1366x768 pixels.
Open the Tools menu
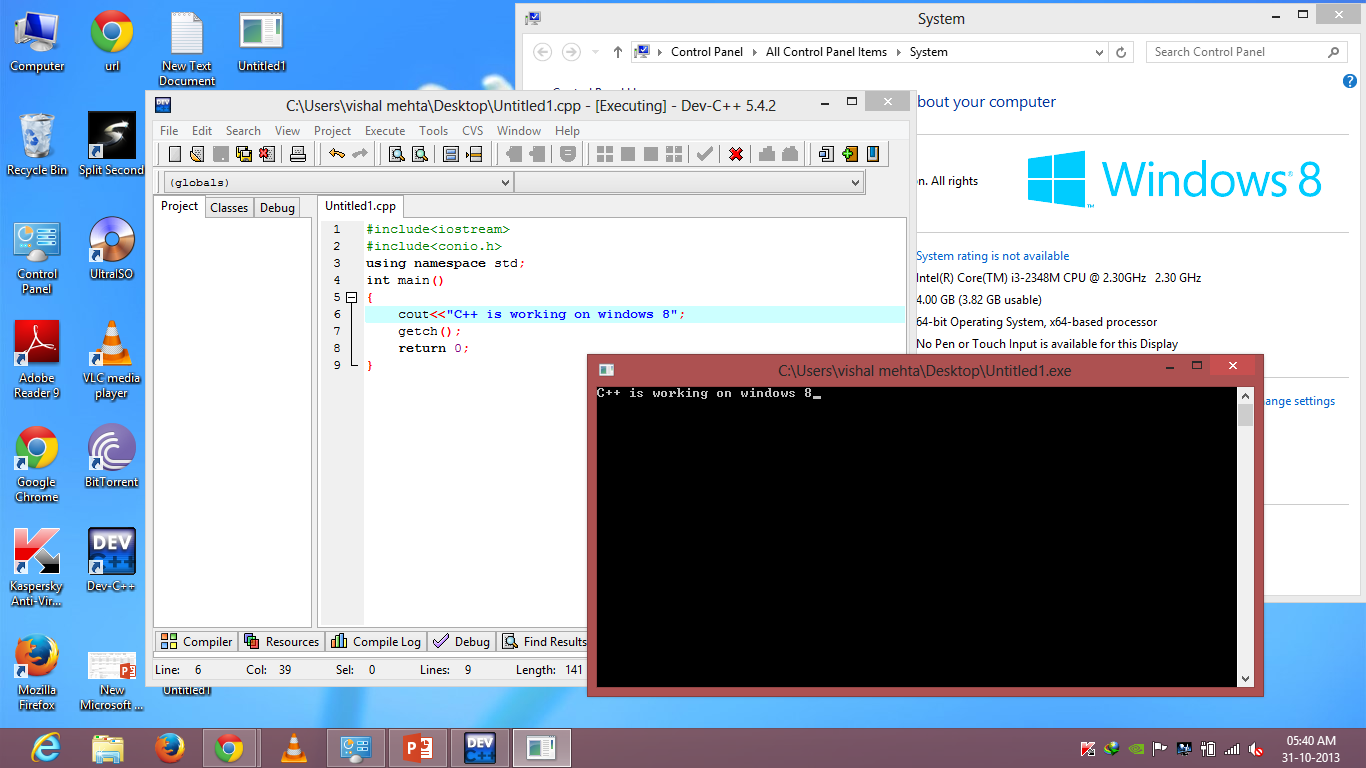[433, 130]
